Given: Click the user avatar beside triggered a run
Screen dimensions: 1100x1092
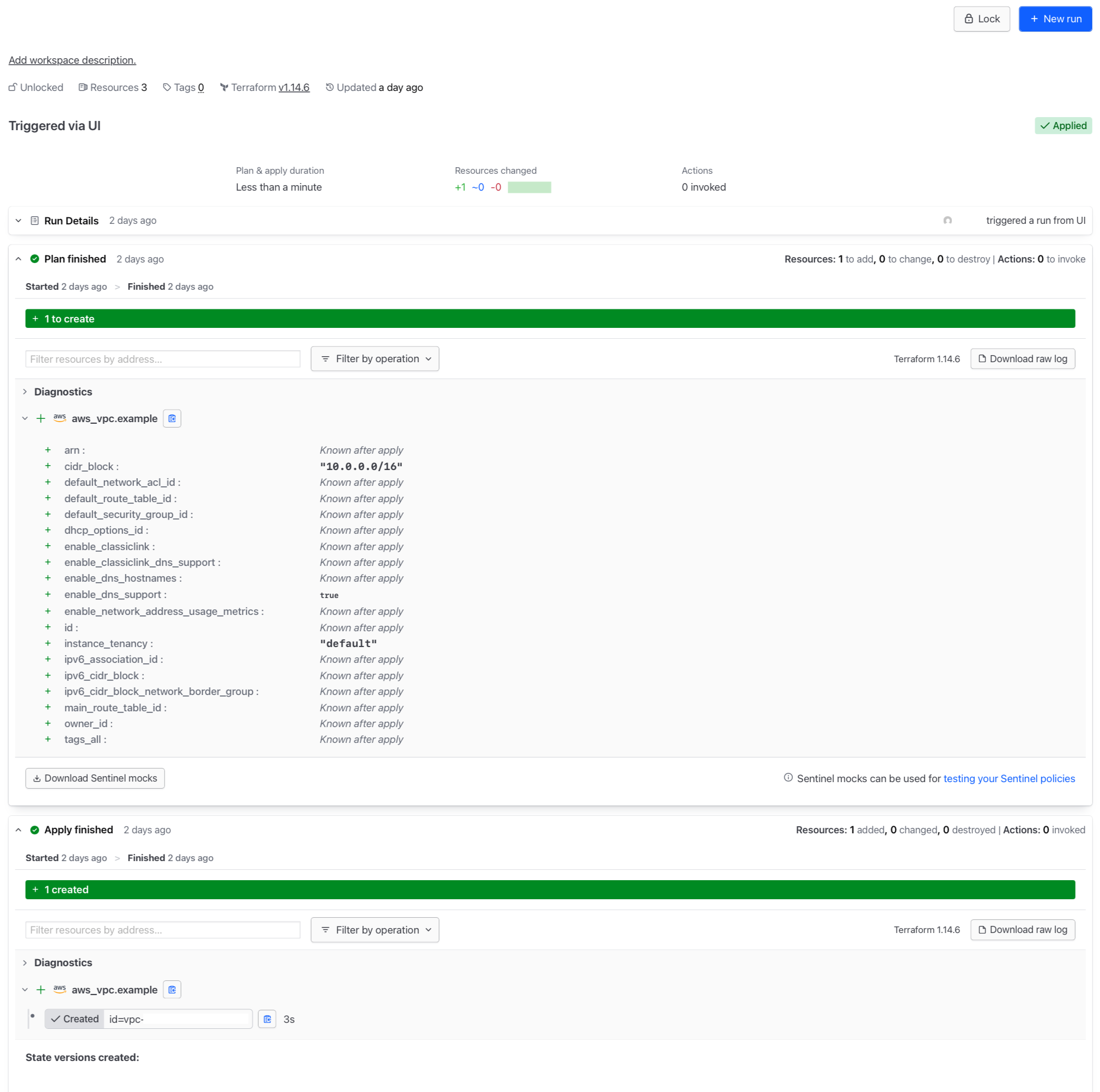Looking at the screenshot, I should (948, 221).
